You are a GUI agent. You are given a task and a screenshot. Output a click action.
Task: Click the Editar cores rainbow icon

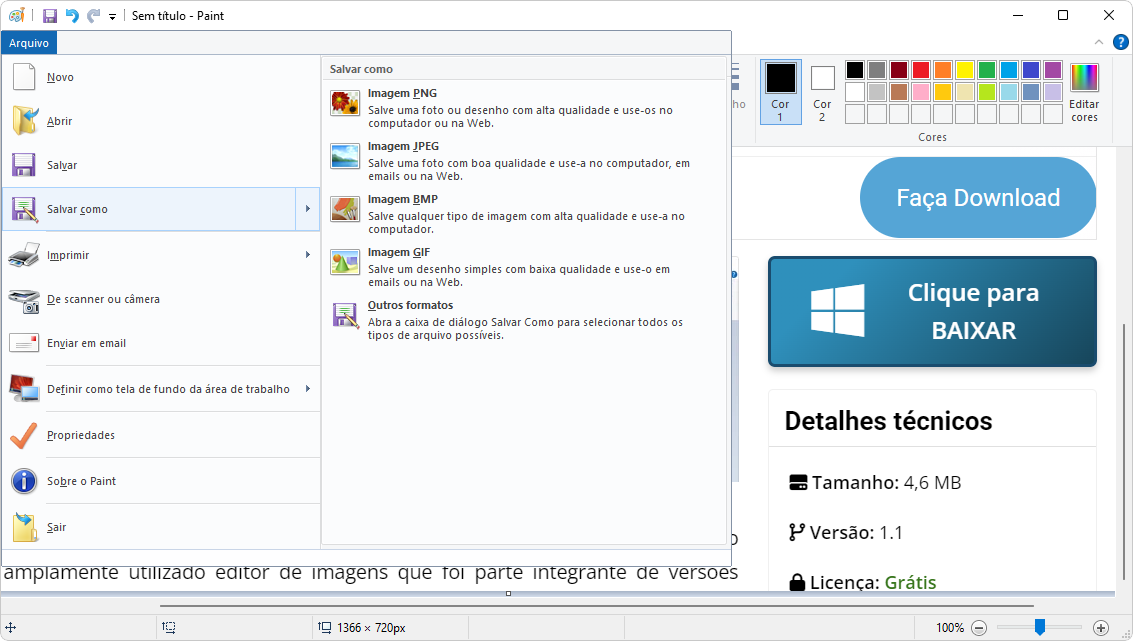click(1084, 77)
